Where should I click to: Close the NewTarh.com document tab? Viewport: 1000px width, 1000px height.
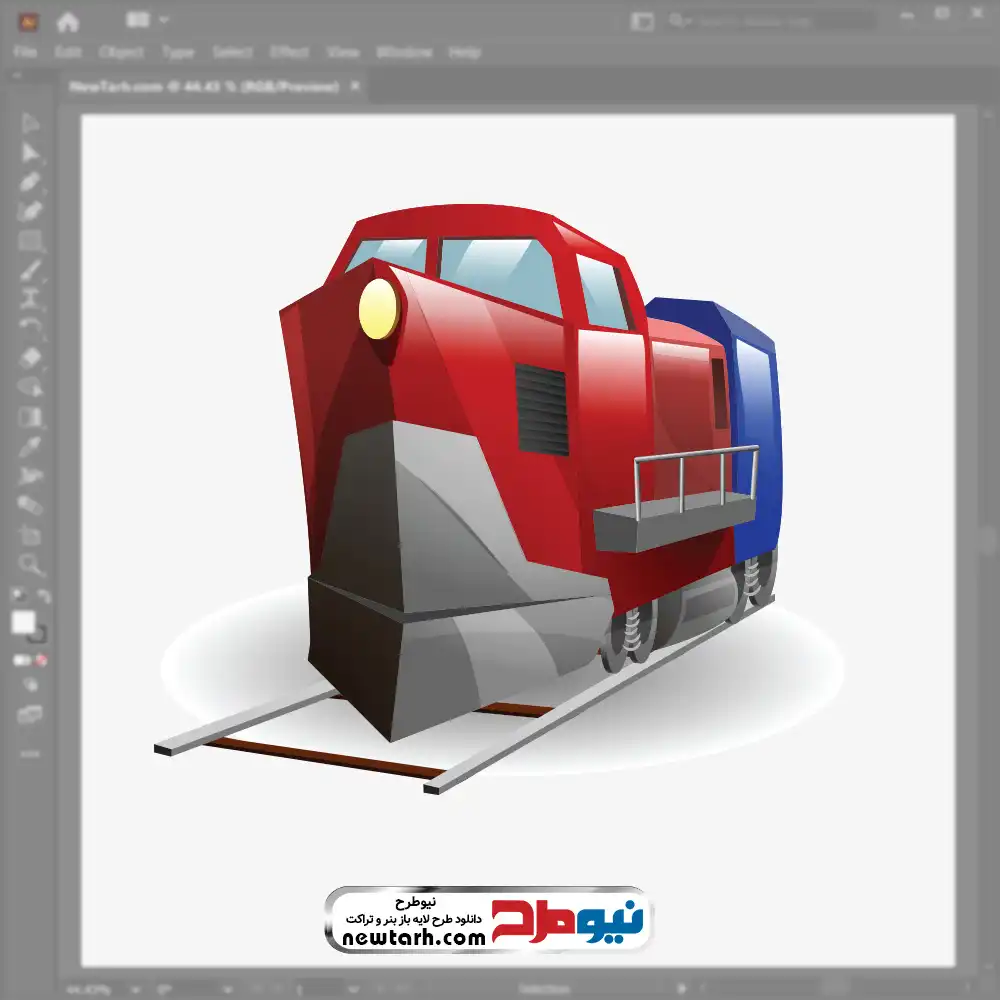click(x=355, y=86)
